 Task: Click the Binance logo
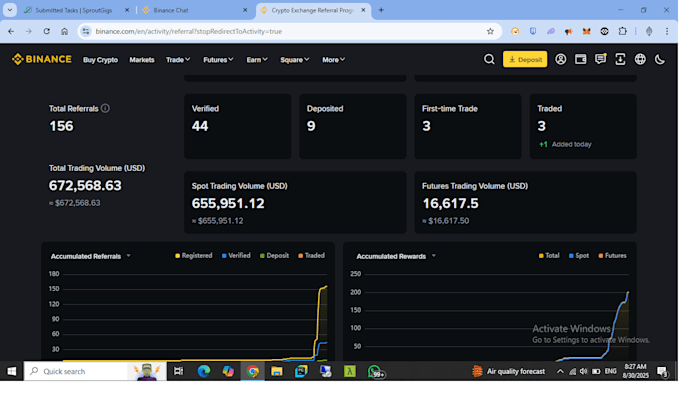[42, 59]
